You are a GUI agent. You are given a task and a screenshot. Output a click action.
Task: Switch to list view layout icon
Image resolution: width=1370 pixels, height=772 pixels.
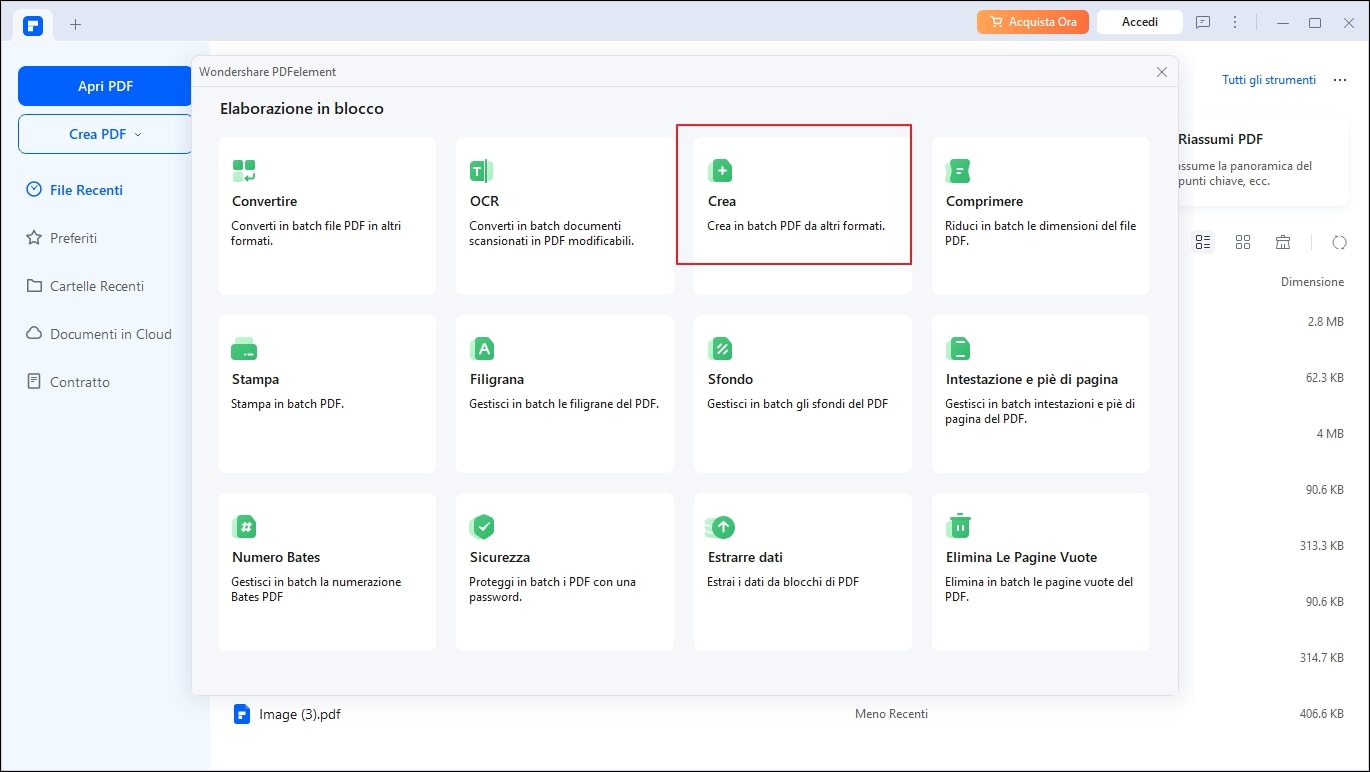click(x=1203, y=242)
